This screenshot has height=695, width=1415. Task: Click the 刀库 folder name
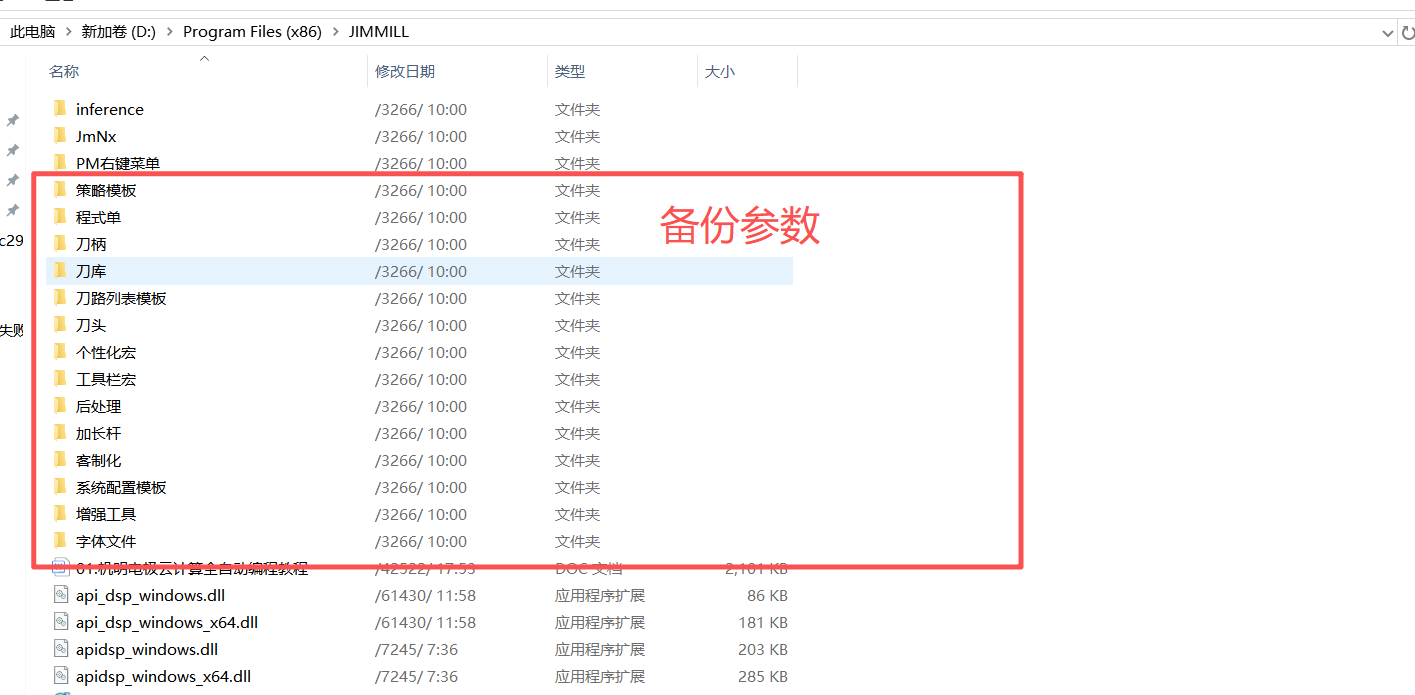click(91, 271)
